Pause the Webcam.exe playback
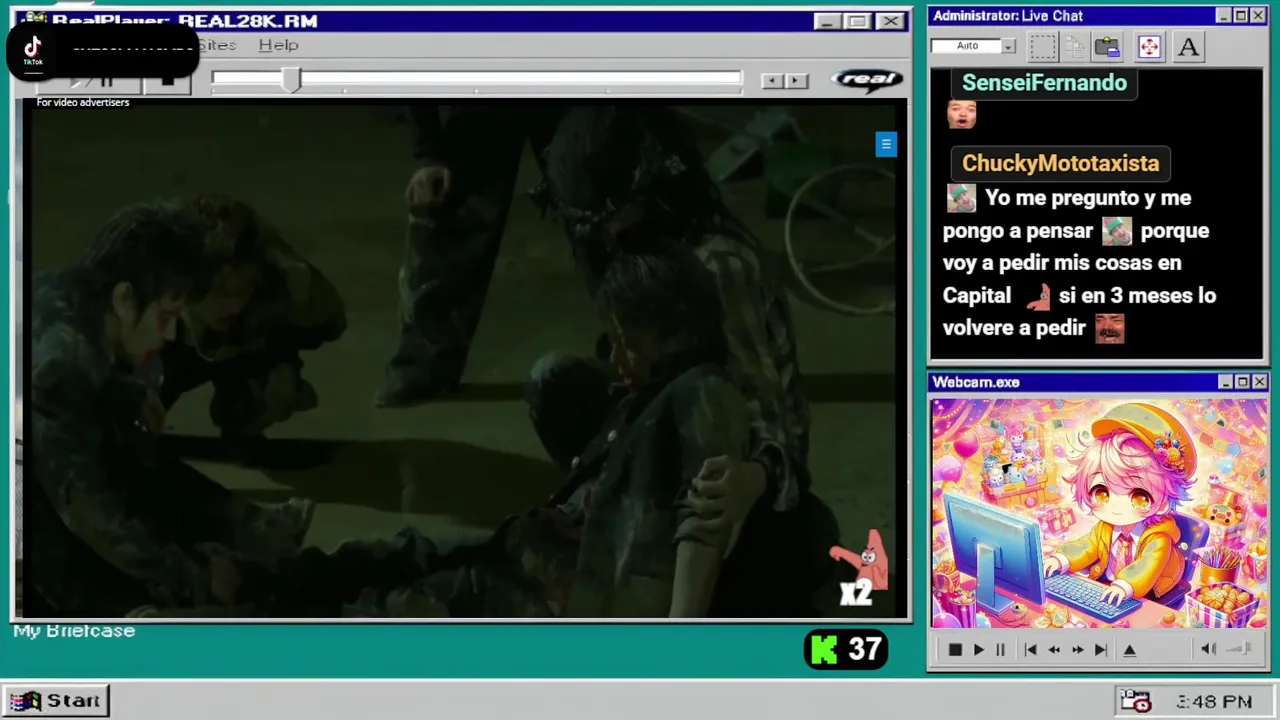 click(x=1000, y=650)
